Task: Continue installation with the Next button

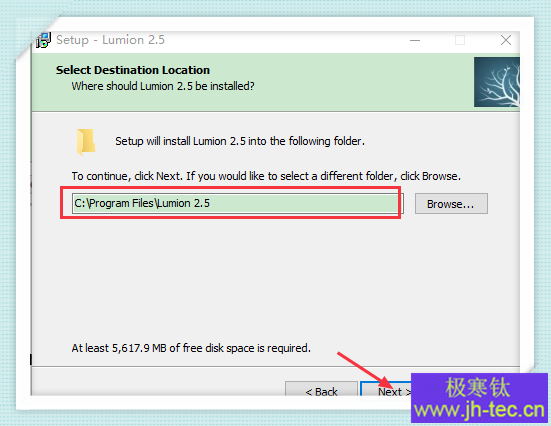Action: 386,389
